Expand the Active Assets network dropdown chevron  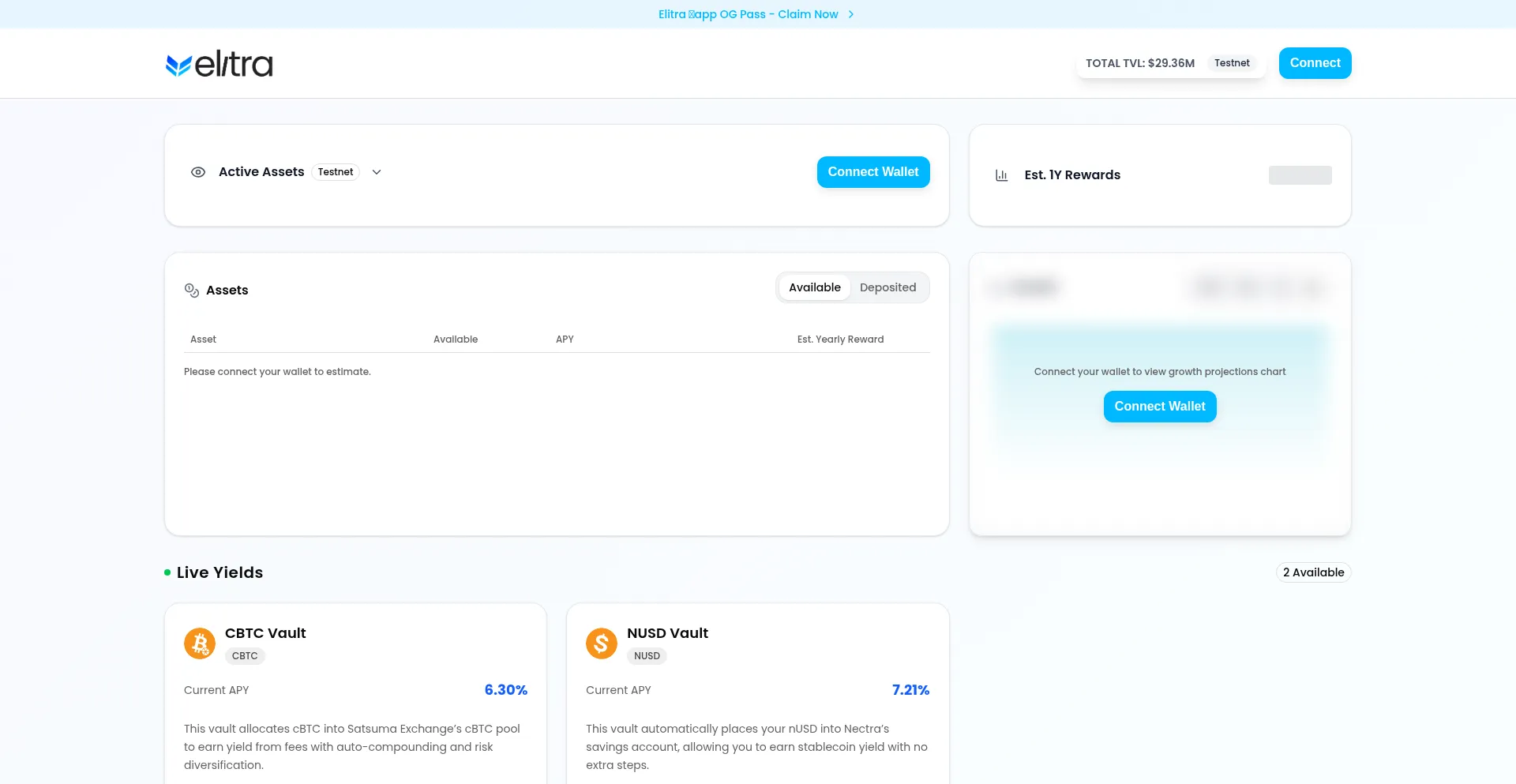click(377, 172)
